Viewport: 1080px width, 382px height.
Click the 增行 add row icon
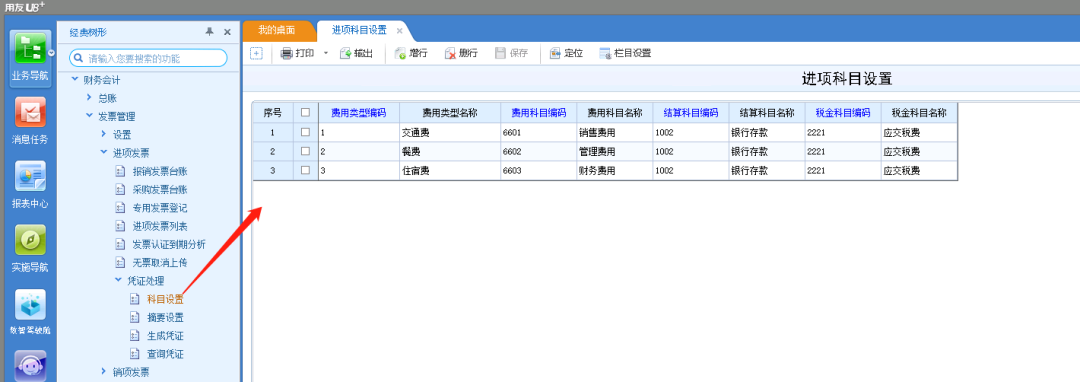(x=400, y=54)
